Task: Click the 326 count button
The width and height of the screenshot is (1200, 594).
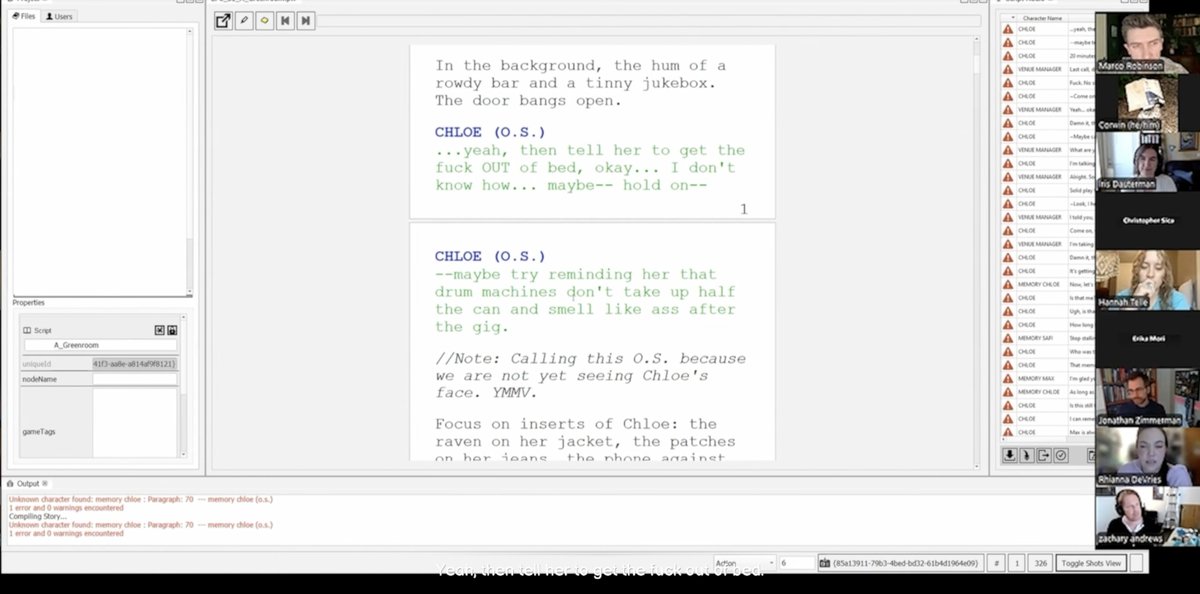Action: 1041,563
